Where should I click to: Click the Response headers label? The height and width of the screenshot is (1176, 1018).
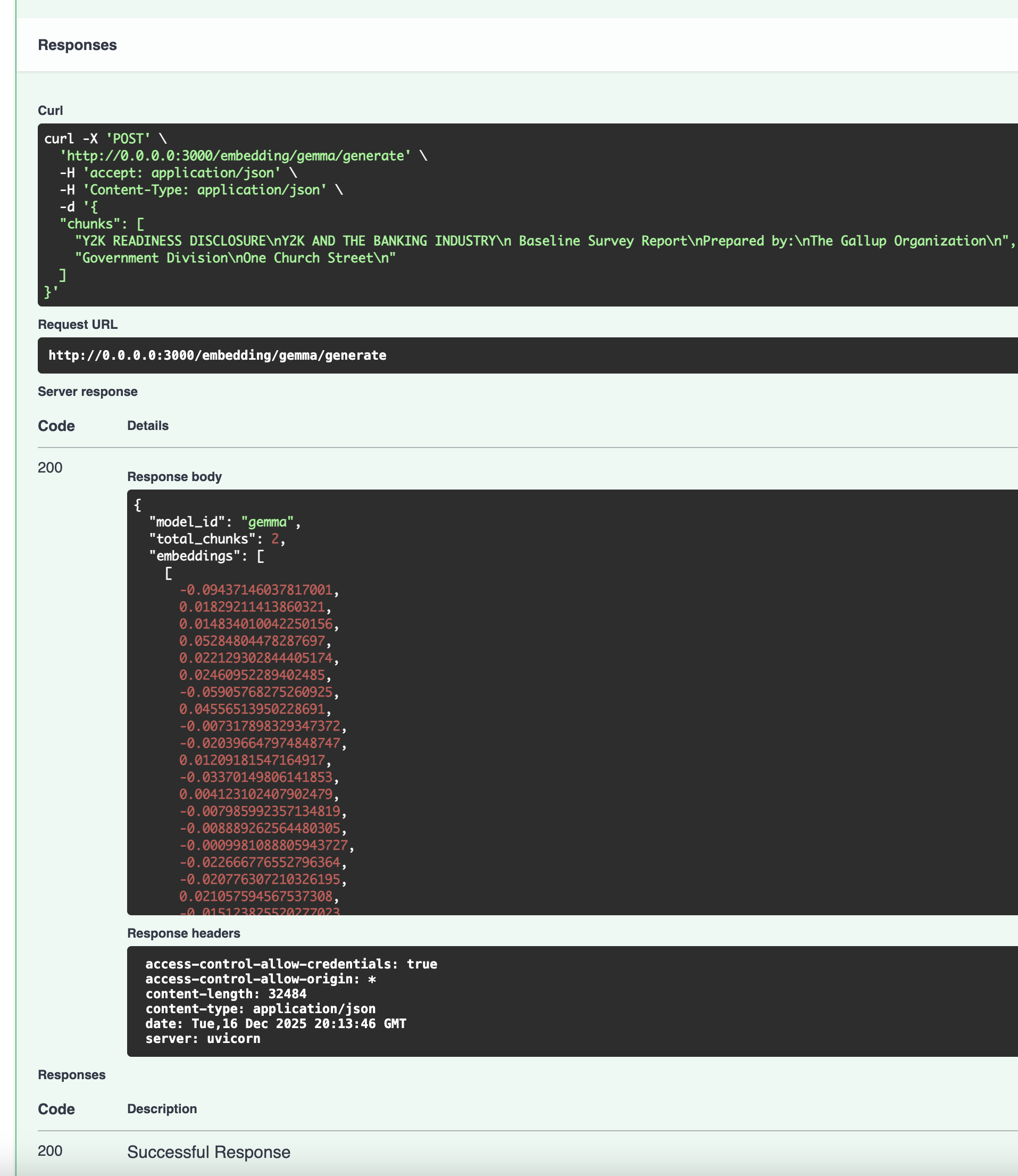click(x=183, y=933)
